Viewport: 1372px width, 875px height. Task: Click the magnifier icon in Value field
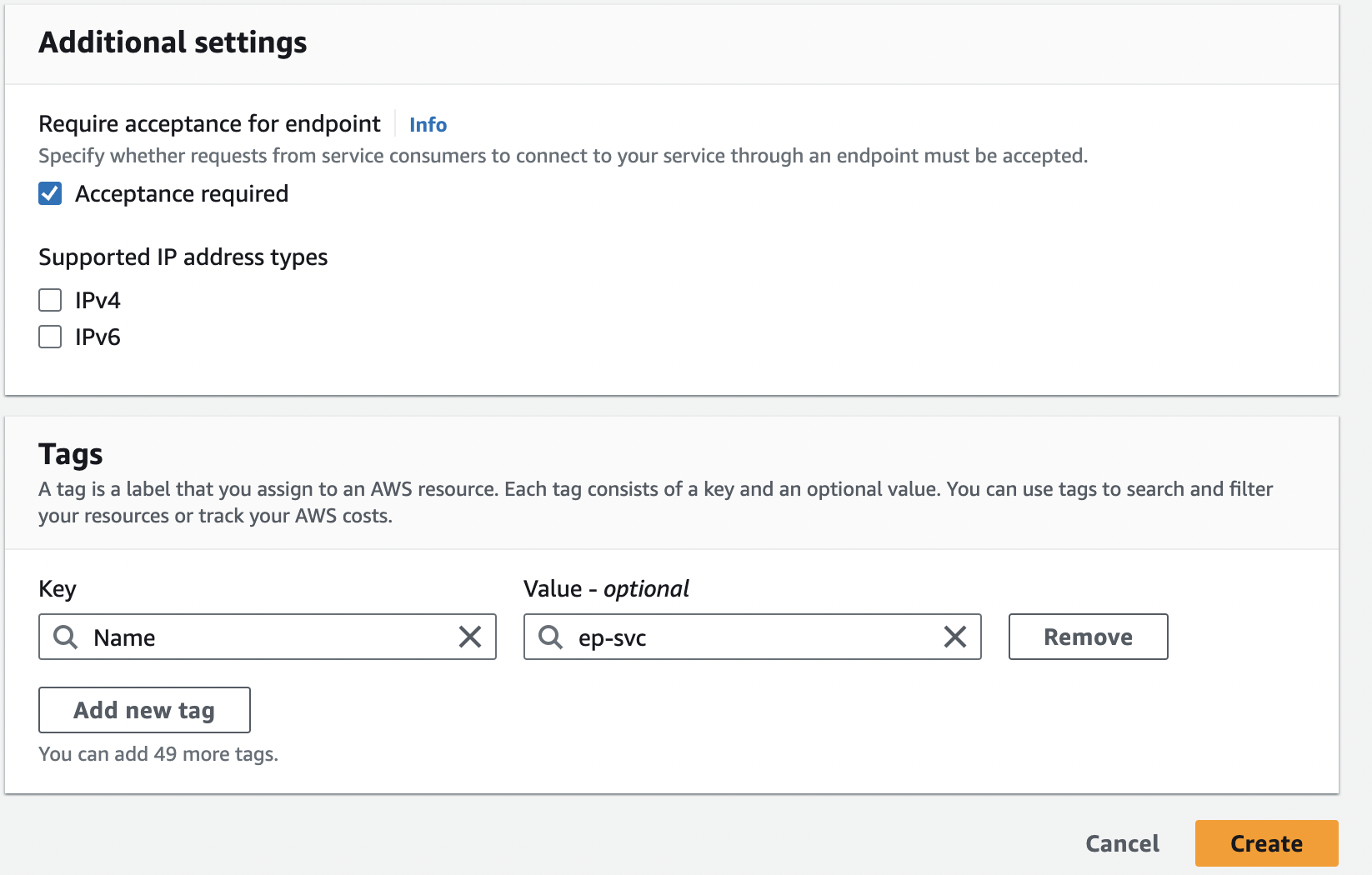tap(550, 637)
